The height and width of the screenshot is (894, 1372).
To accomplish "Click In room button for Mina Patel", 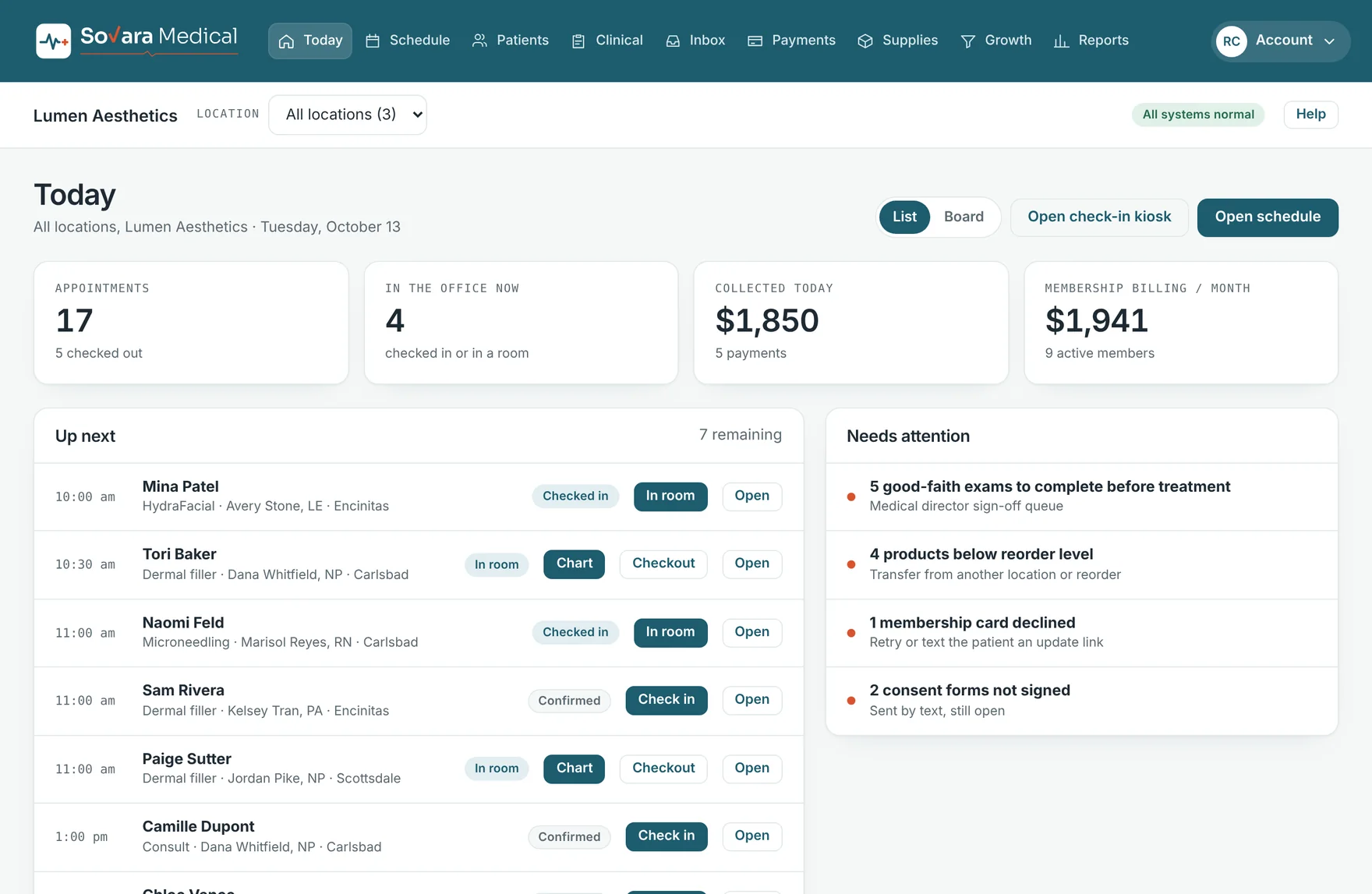I will [x=670, y=496].
